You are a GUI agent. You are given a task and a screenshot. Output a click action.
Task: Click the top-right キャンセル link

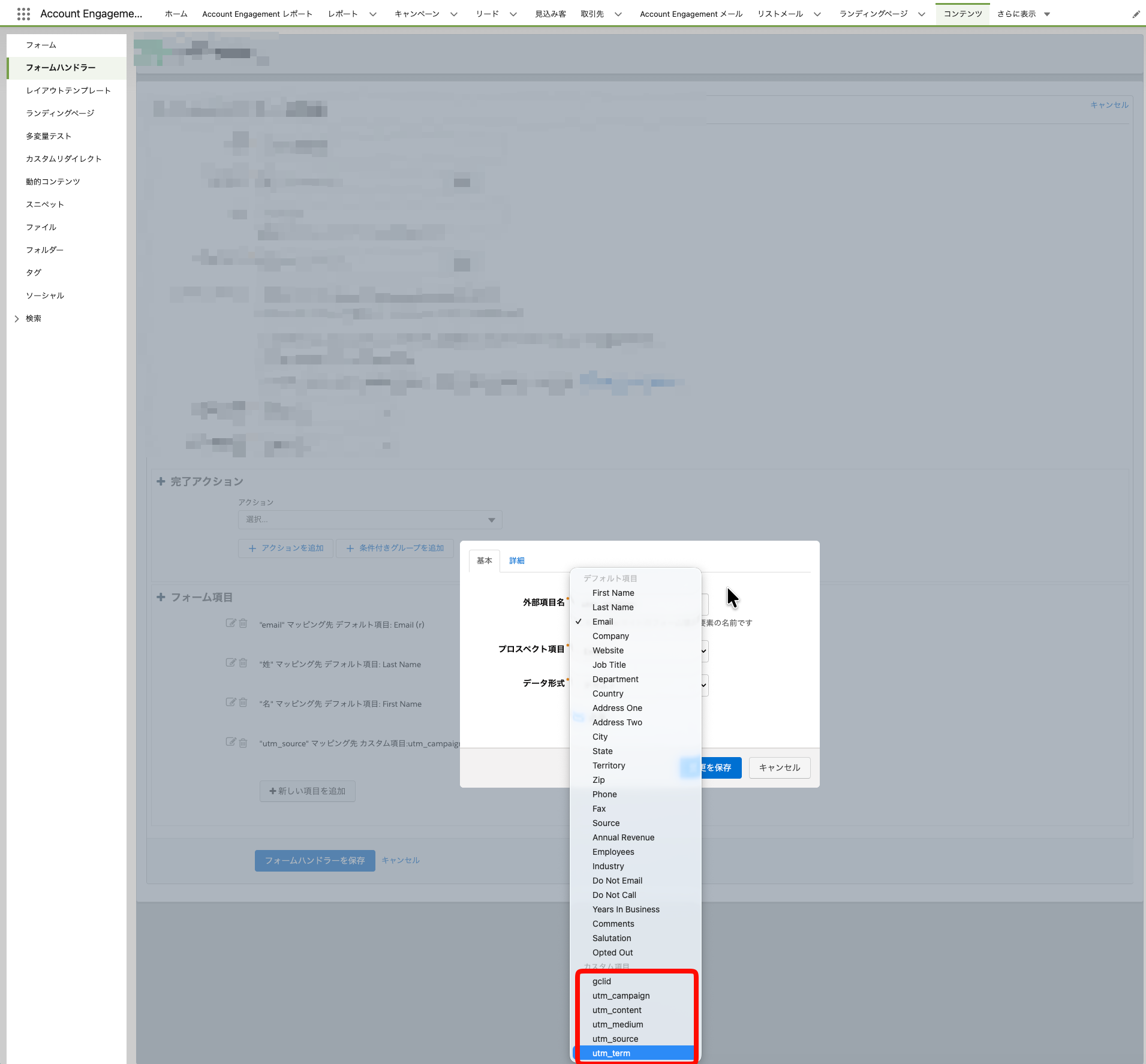tap(1109, 105)
